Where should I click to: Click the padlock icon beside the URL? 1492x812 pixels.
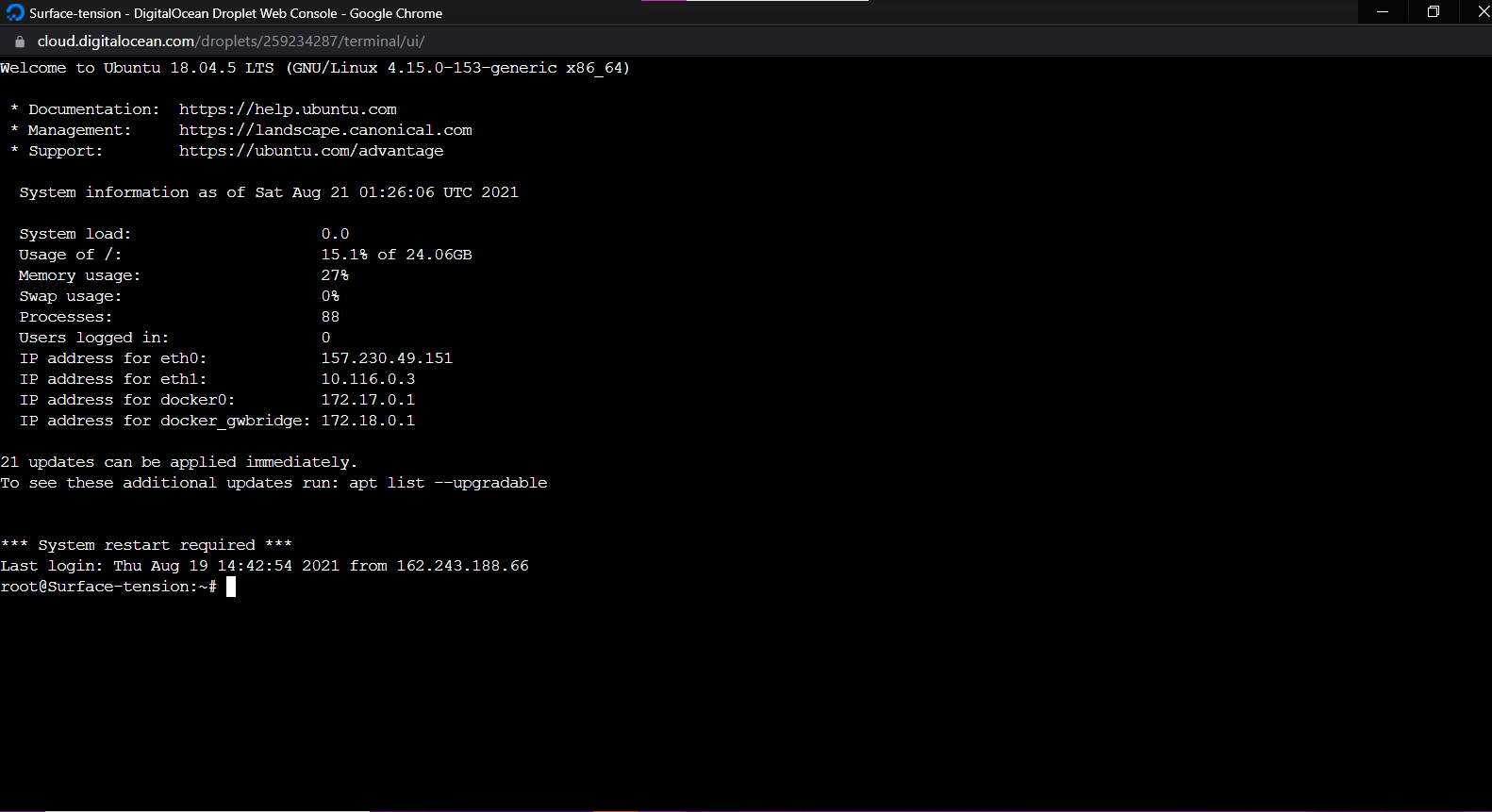pos(20,41)
